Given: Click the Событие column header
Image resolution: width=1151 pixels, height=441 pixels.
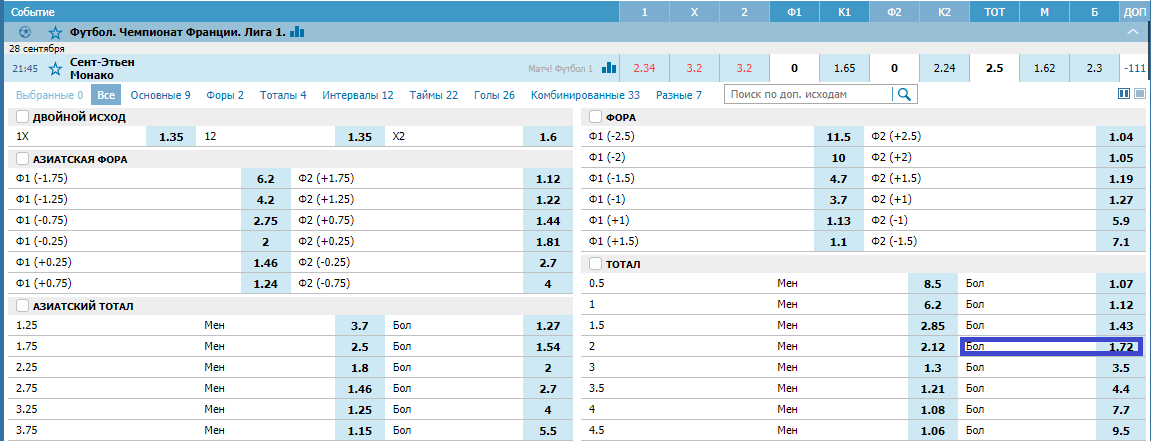Looking at the screenshot, I should click(x=32, y=12).
